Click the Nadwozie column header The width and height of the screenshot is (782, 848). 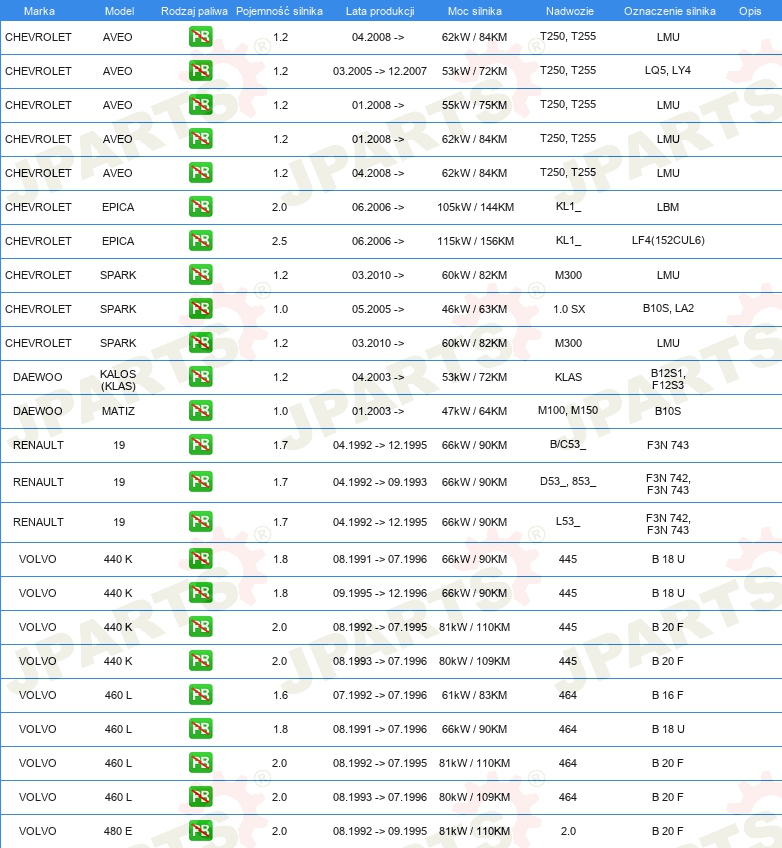[569, 11]
